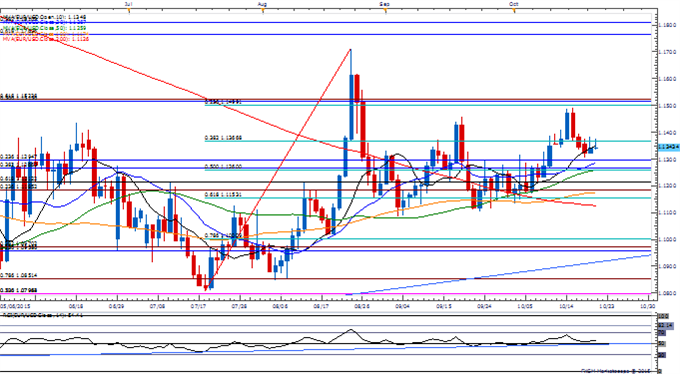The image size is (680, 374).
Task: Select the 0.618 1.1153 Fibonacci label
Action: click(223, 195)
